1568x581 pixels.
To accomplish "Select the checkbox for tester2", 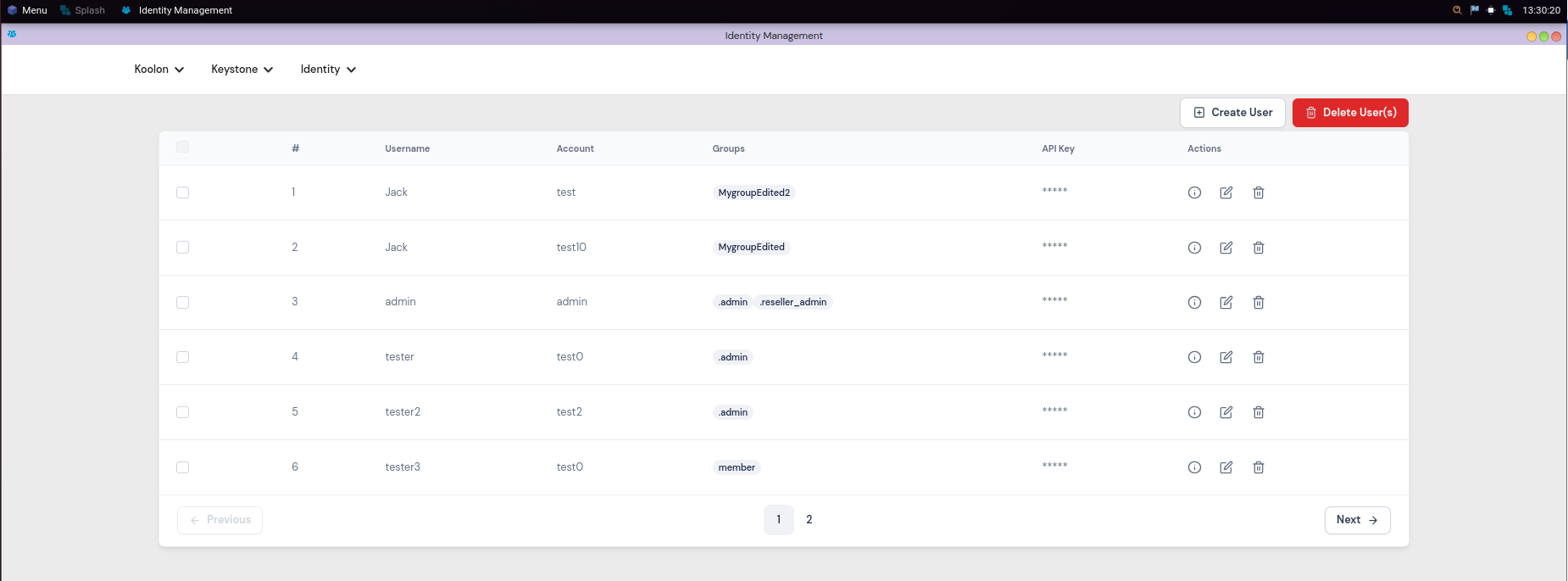I will pyautogui.click(x=182, y=412).
